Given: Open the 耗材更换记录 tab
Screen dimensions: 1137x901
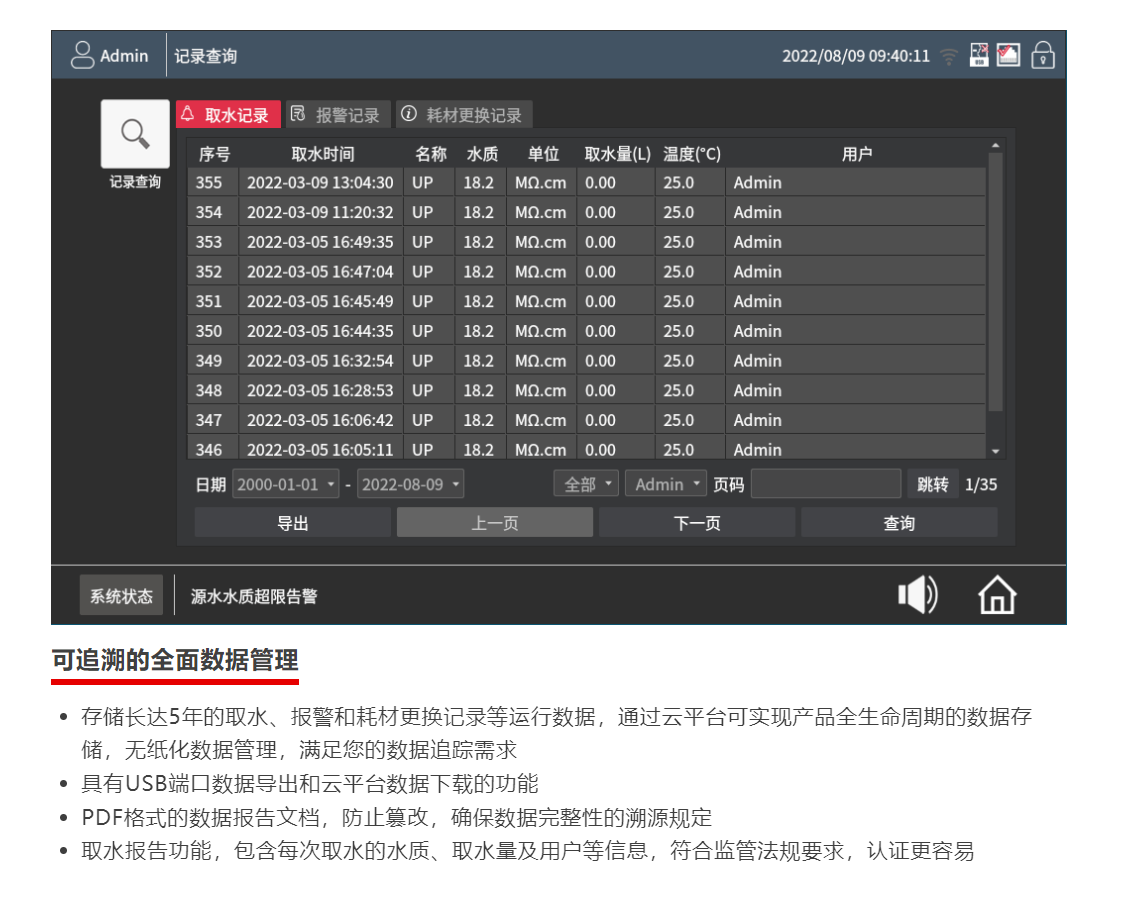Looking at the screenshot, I should 464,115.
